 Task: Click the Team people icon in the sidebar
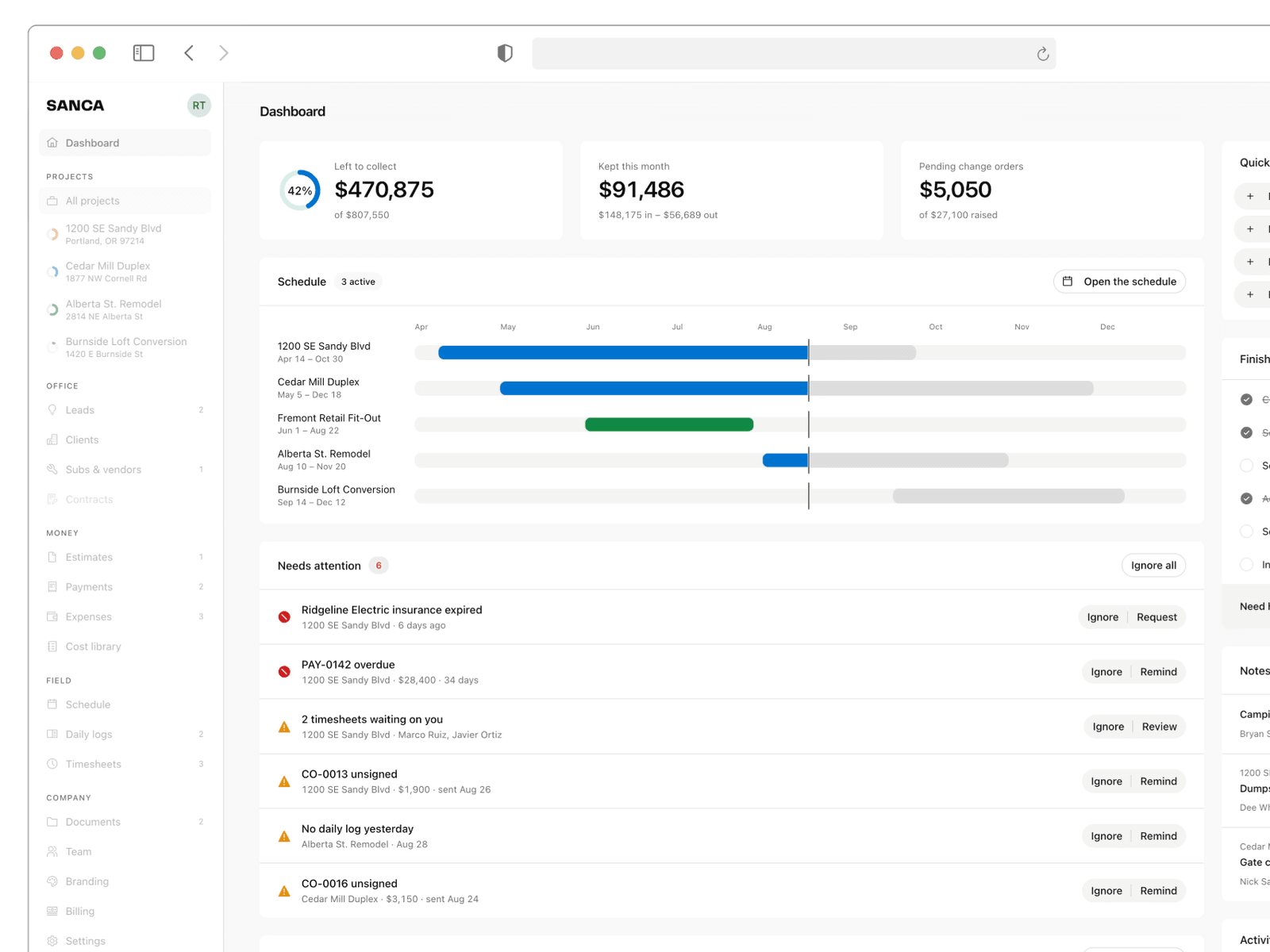pyautogui.click(x=52, y=851)
